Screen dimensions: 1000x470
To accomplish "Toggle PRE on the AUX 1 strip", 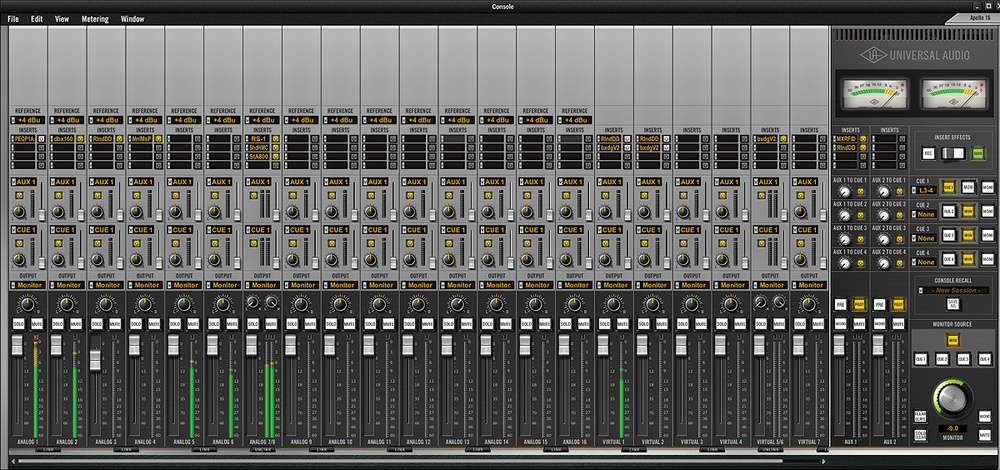I will [x=840, y=304].
